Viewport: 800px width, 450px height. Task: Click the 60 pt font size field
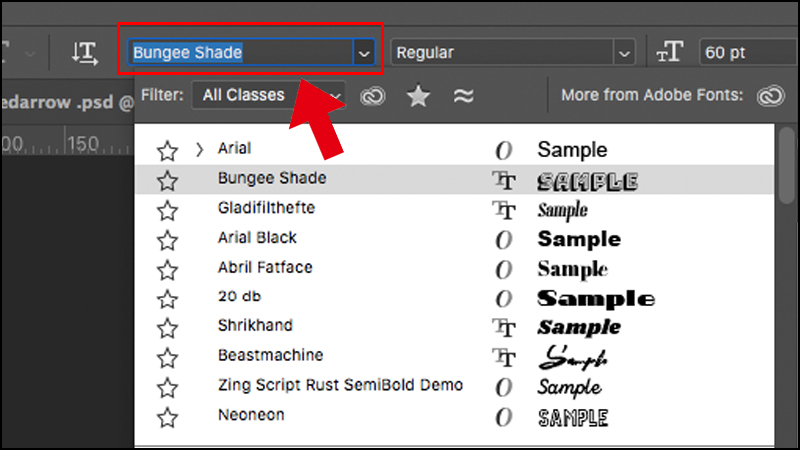pos(745,53)
